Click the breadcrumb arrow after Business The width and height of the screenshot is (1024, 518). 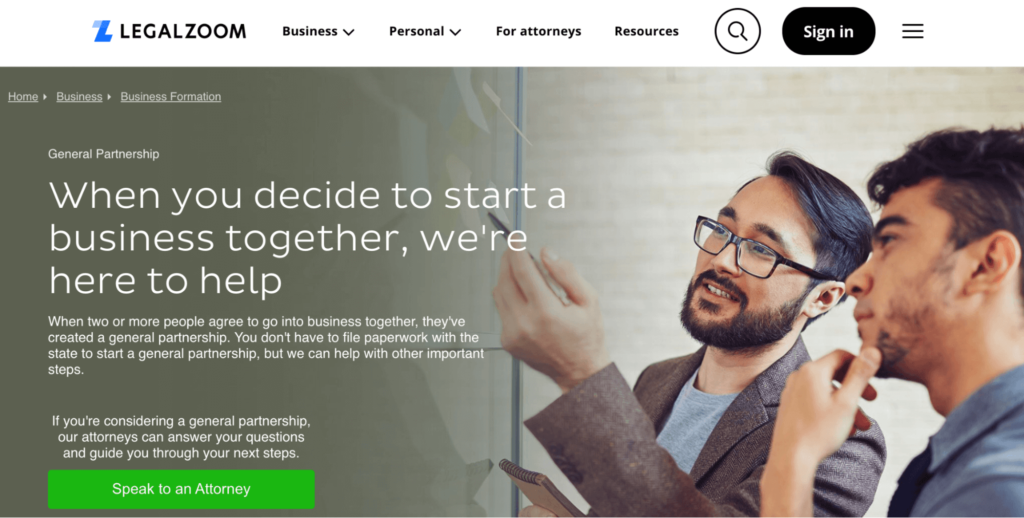pos(109,97)
